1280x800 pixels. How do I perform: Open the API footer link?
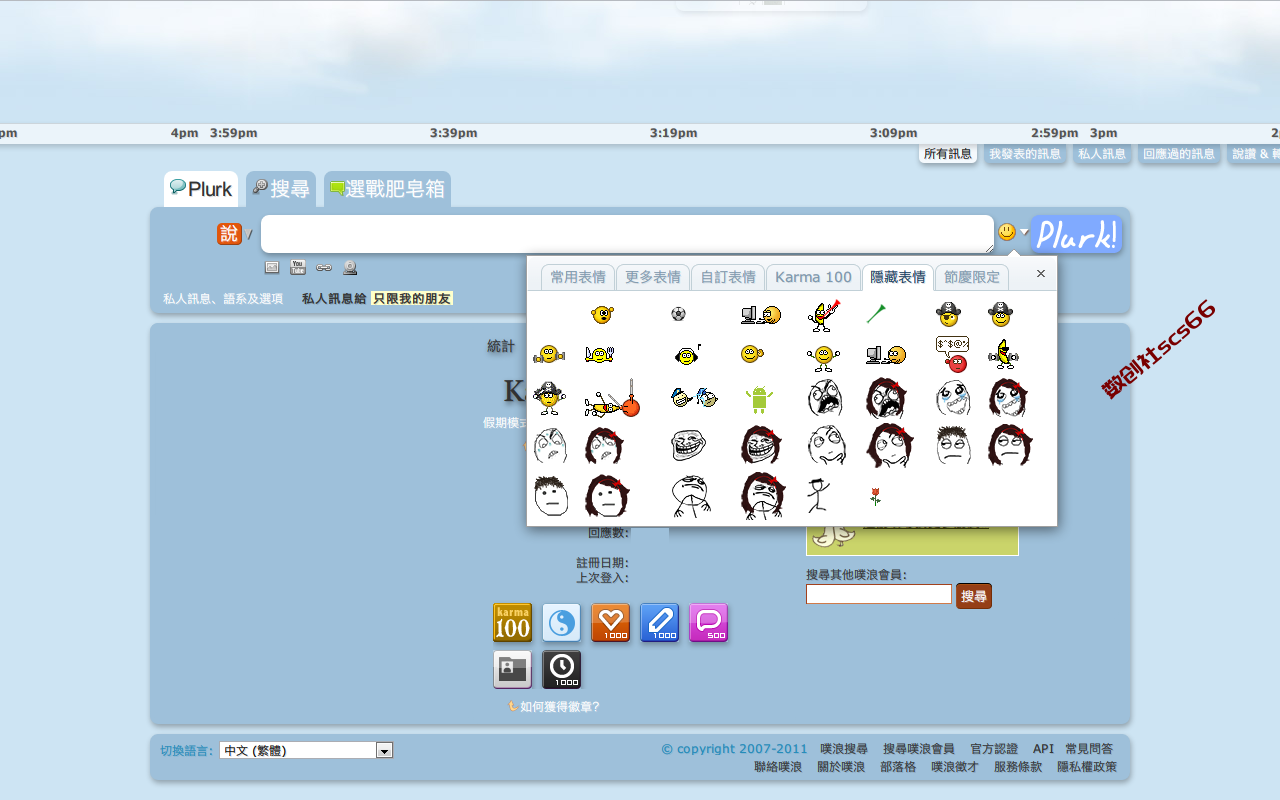pyautogui.click(x=1043, y=748)
